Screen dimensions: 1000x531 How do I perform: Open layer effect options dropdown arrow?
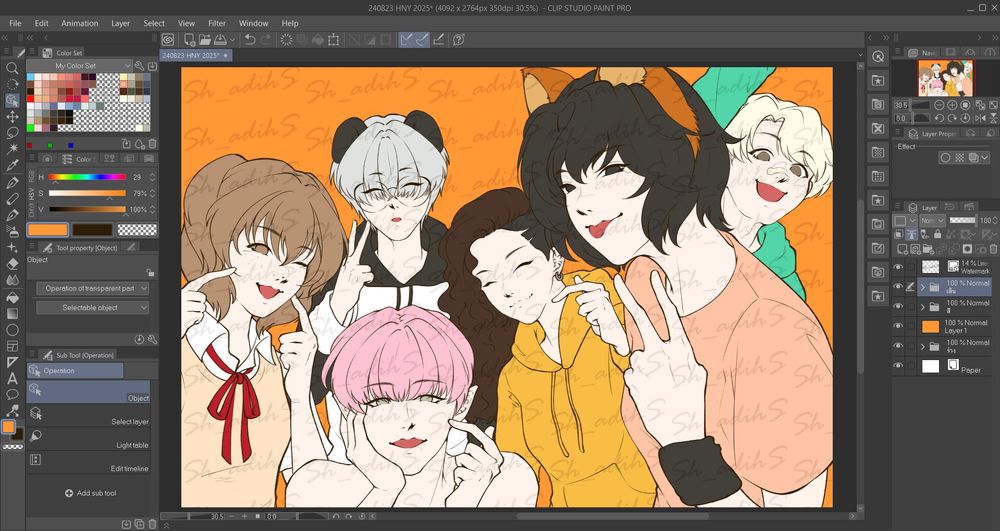tap(985, 157)
